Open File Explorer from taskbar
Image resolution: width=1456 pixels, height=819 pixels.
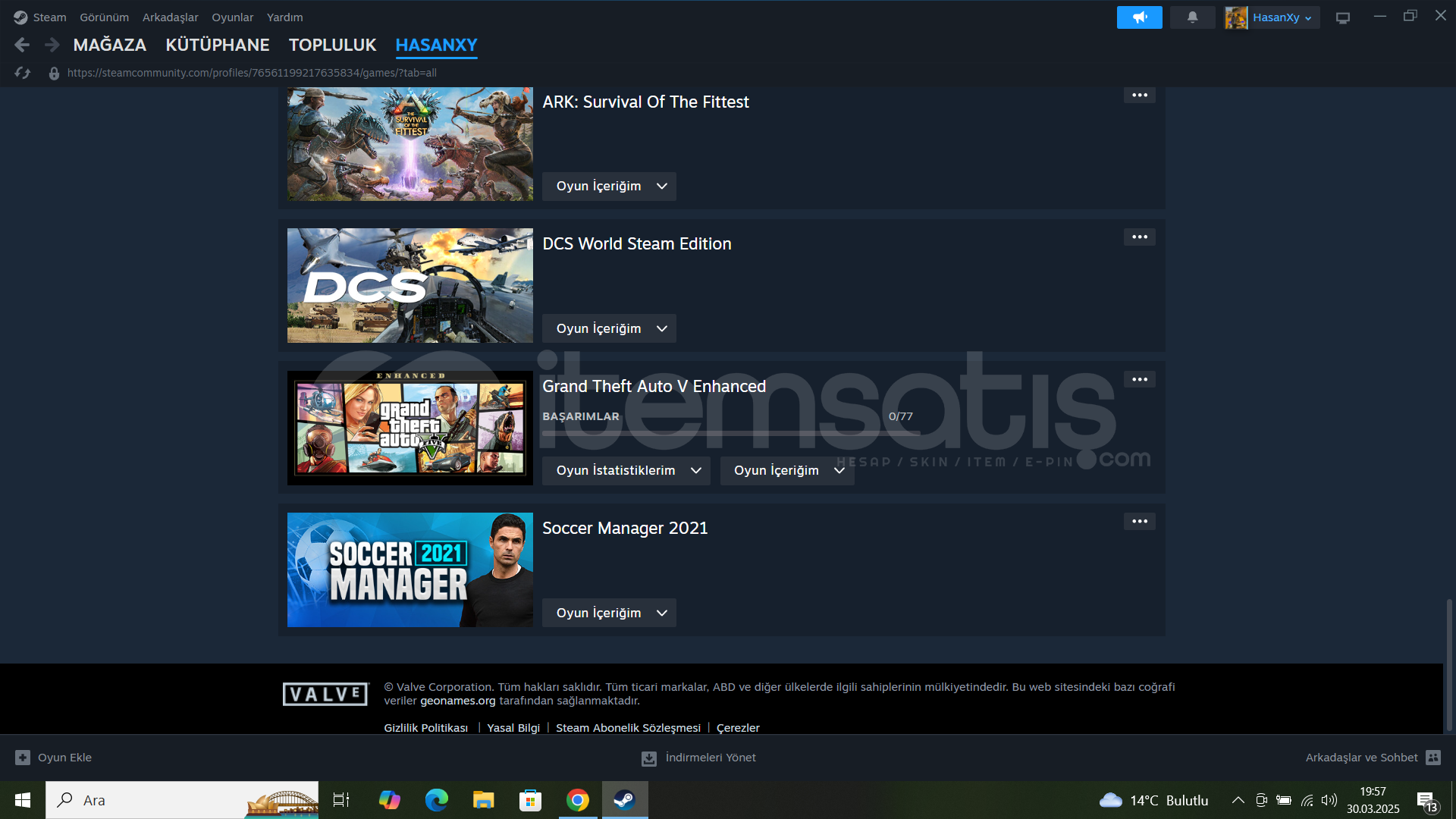[483, 800]
